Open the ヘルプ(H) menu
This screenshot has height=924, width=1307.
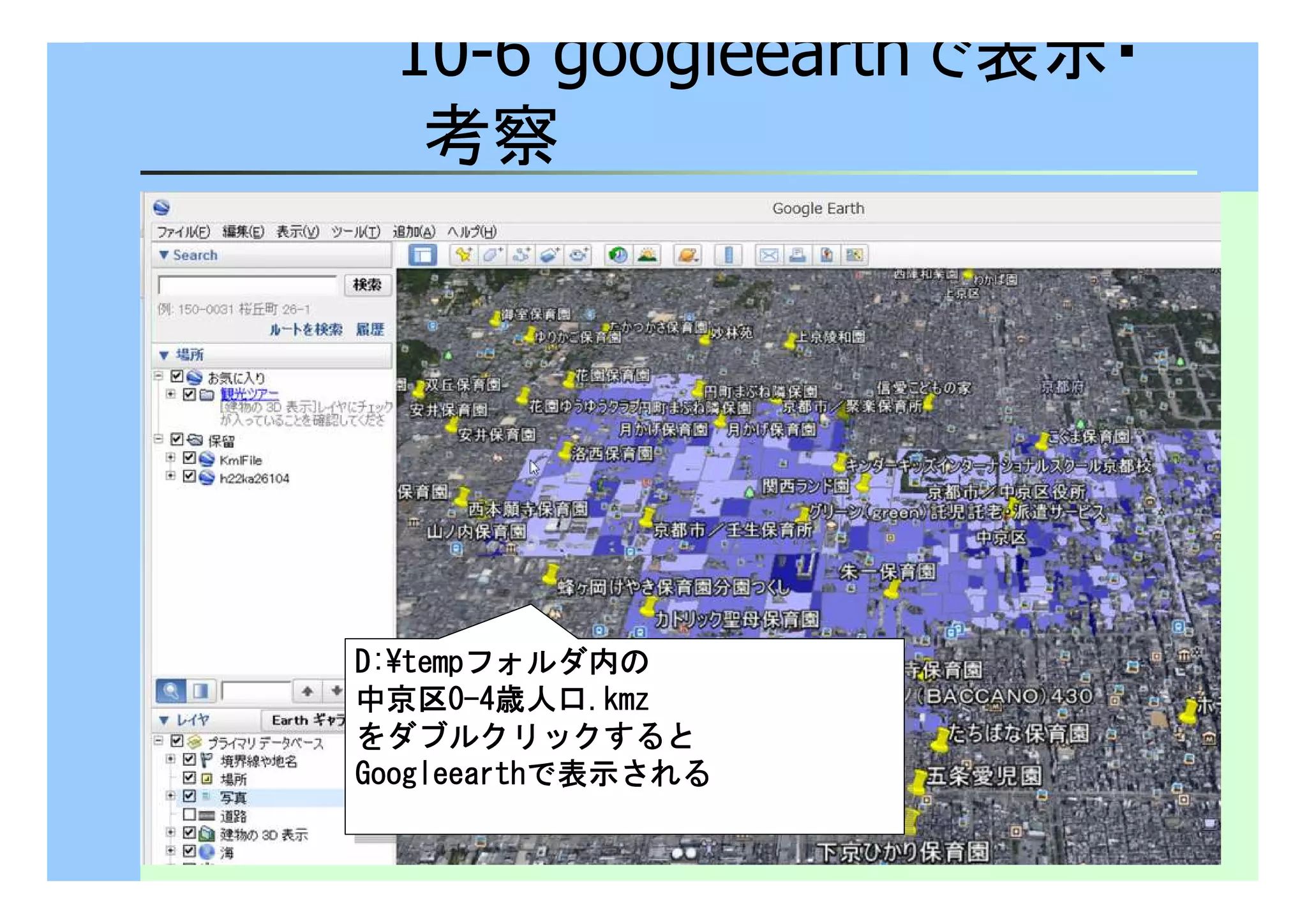[x=472, y=232]
